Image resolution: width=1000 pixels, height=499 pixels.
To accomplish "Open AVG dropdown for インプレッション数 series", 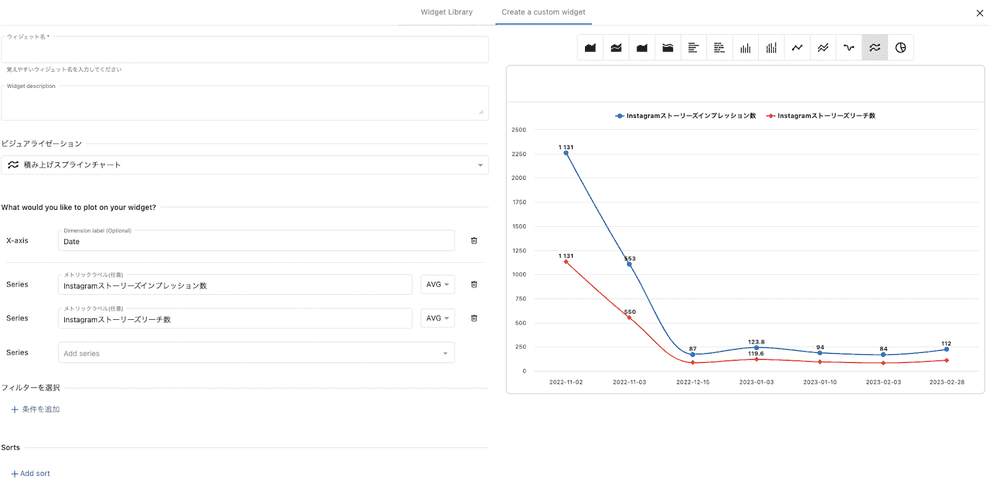I will [438, 285].
